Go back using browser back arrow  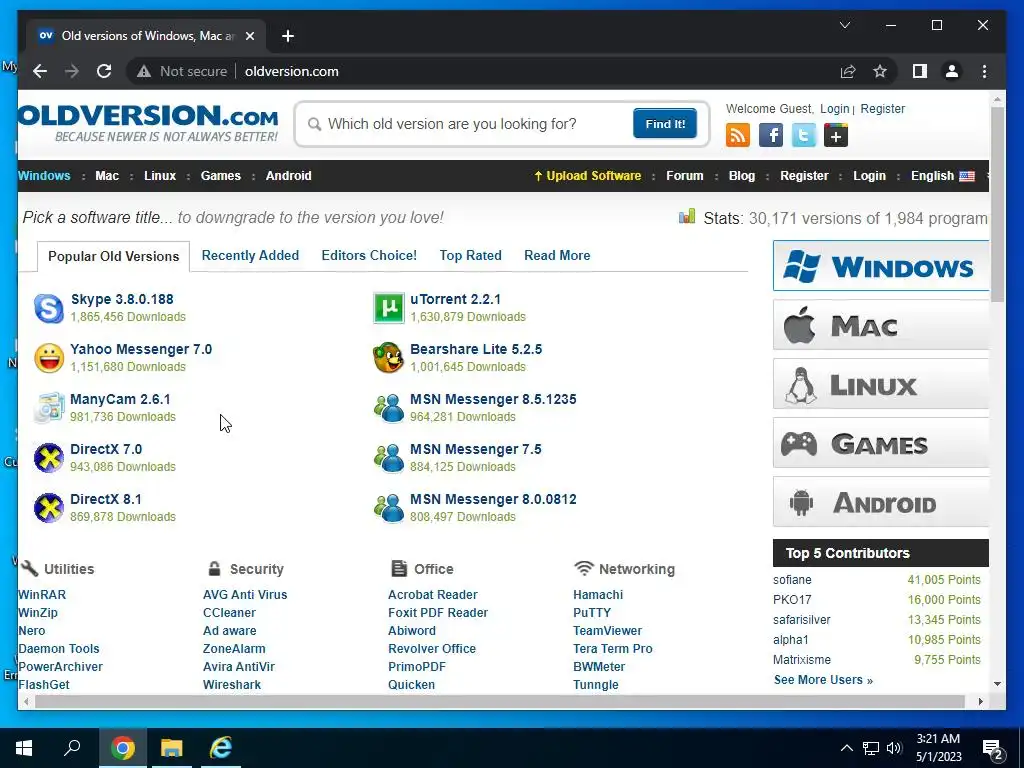[x=40, y=71]
